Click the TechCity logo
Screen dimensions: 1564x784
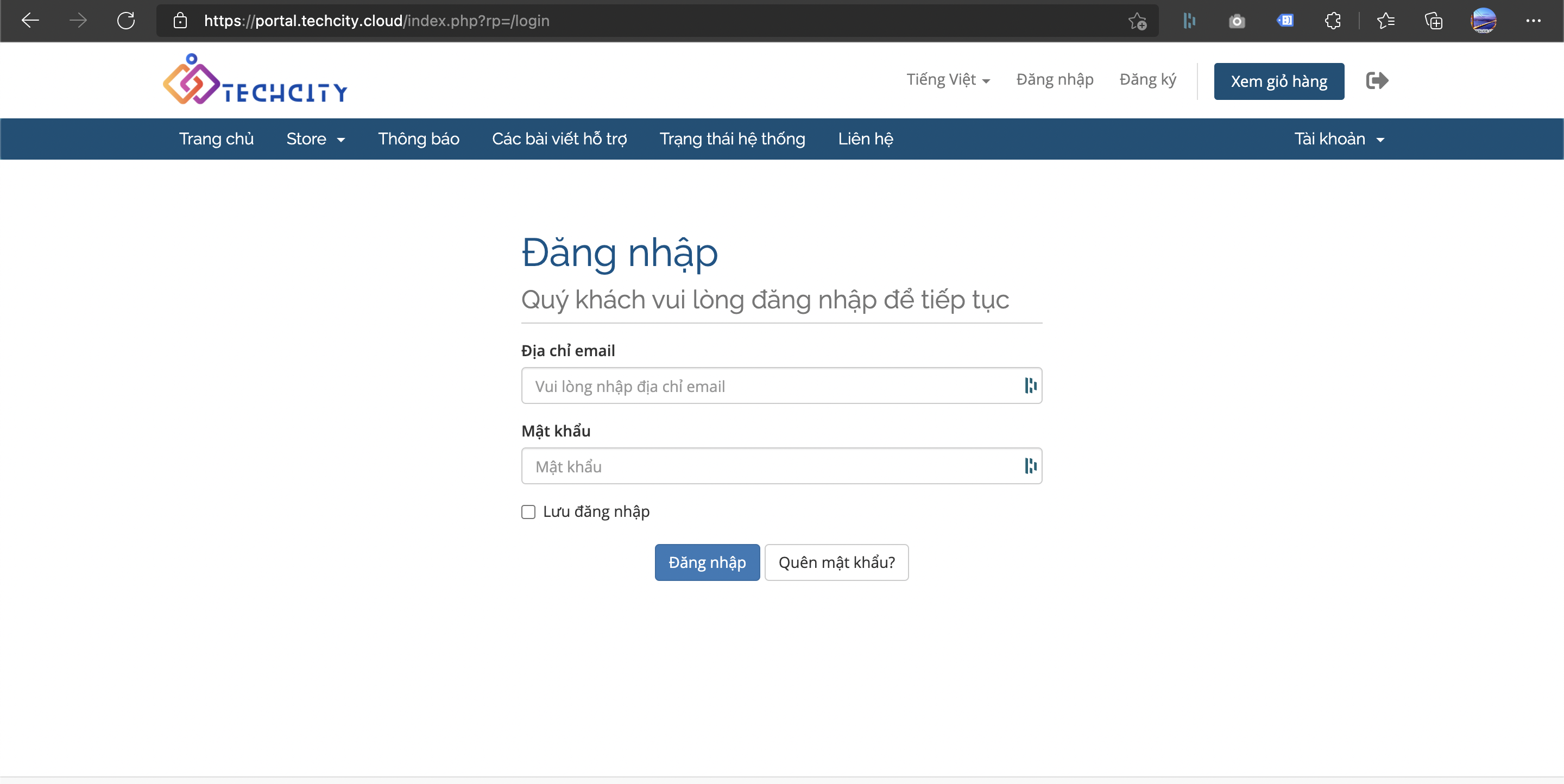(x=255, y=79)
